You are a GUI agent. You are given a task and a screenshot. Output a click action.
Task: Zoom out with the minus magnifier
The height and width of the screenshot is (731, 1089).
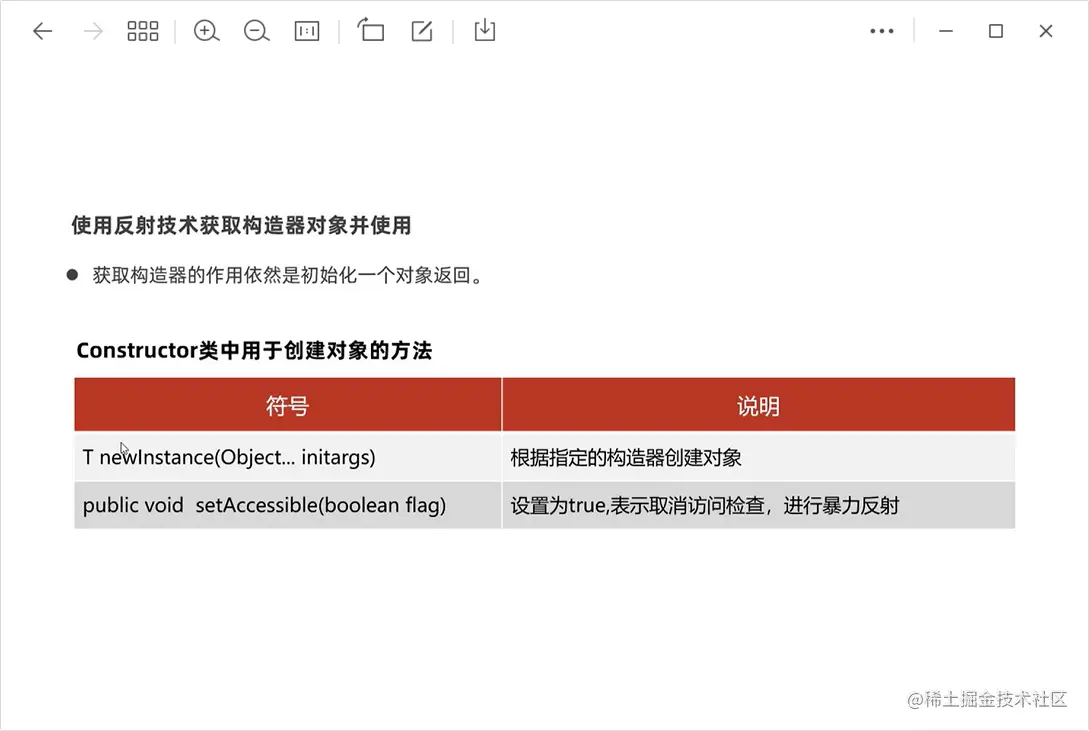(x=256, y=31)
